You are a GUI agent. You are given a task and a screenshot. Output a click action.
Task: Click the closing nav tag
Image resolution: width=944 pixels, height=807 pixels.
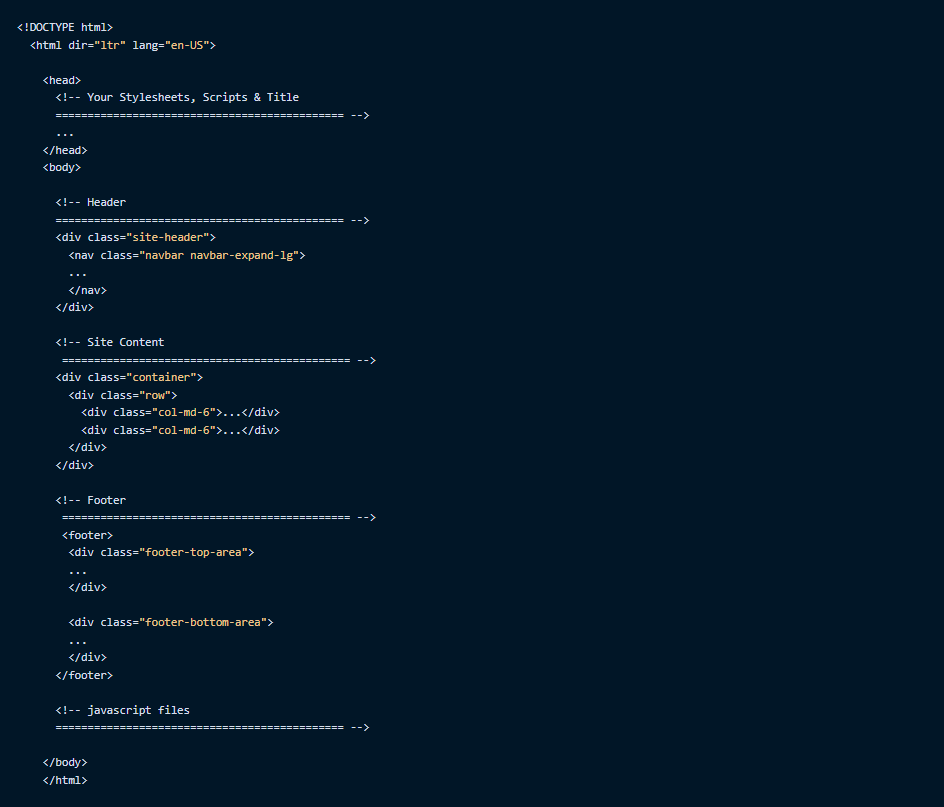pyautogui.click(x=87, y=290)
